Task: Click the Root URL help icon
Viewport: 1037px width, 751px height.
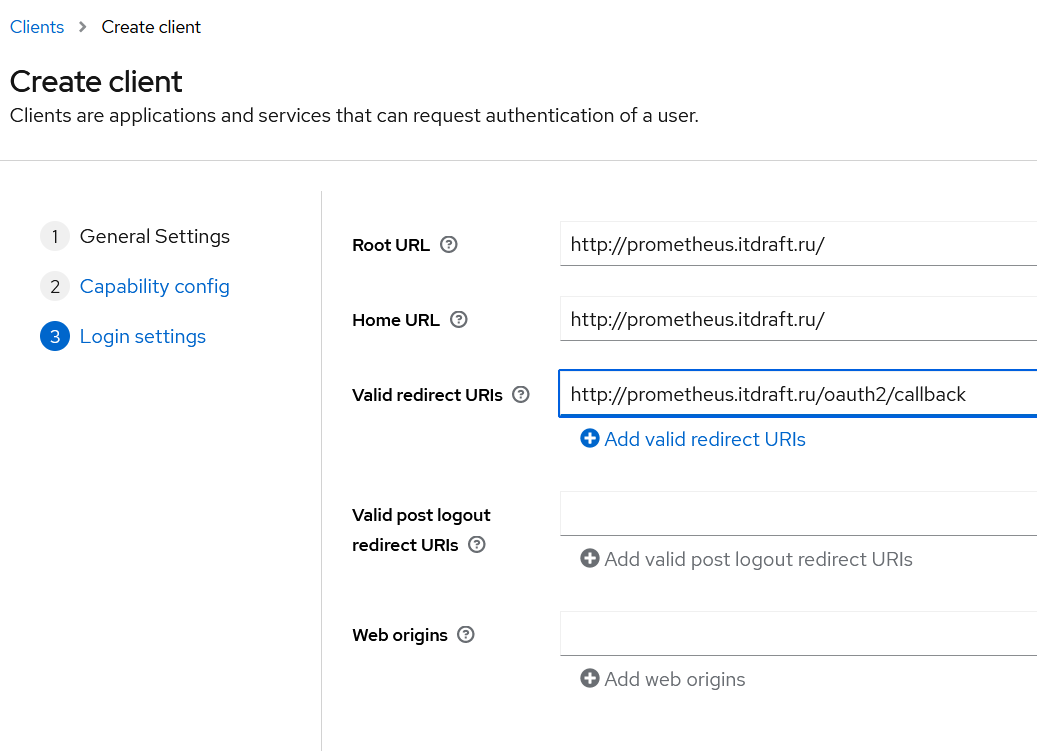Action: click(449, 244)
